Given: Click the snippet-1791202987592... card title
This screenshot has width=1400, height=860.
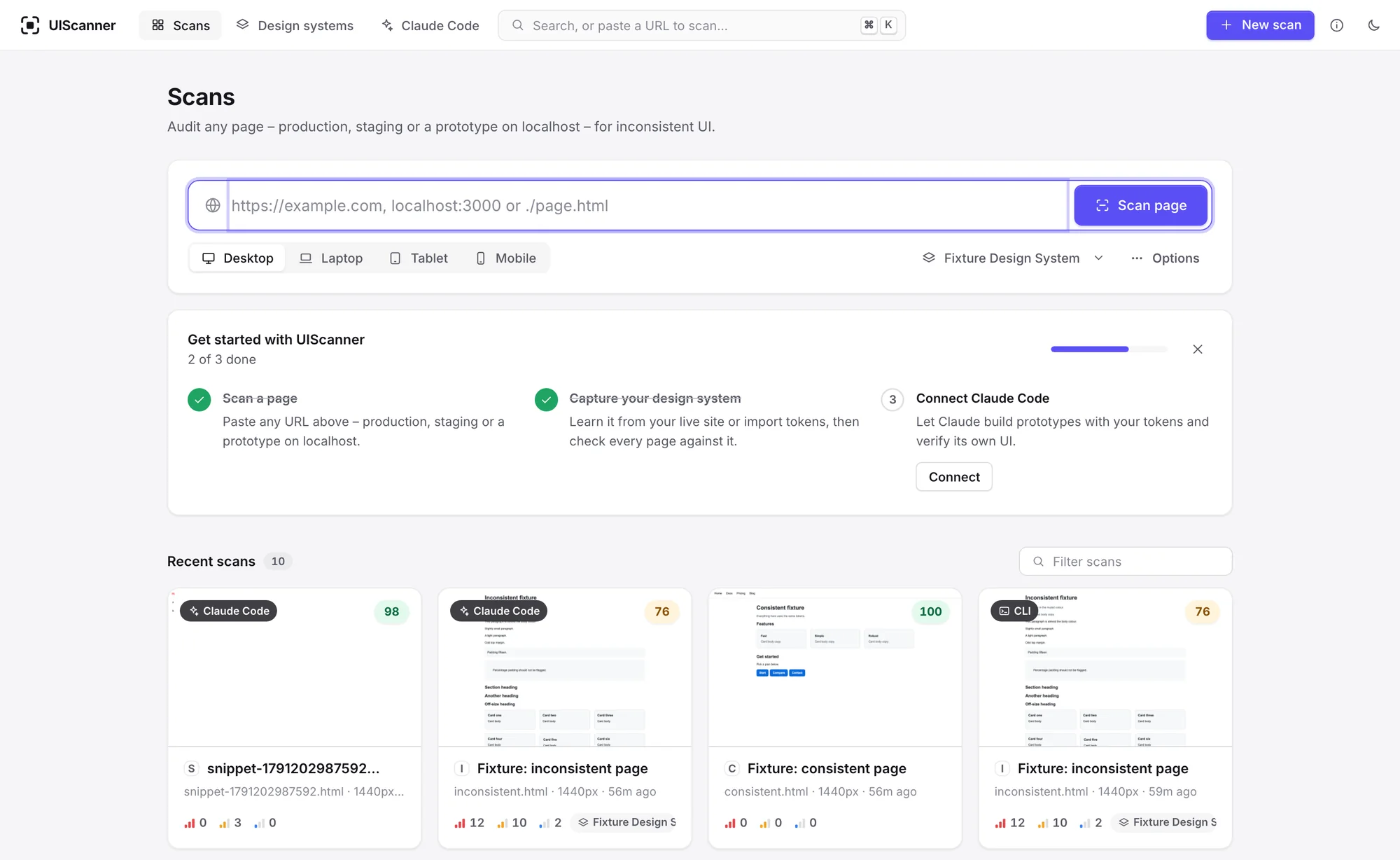Looking at the screenshot, I should (x=293, y=768).
